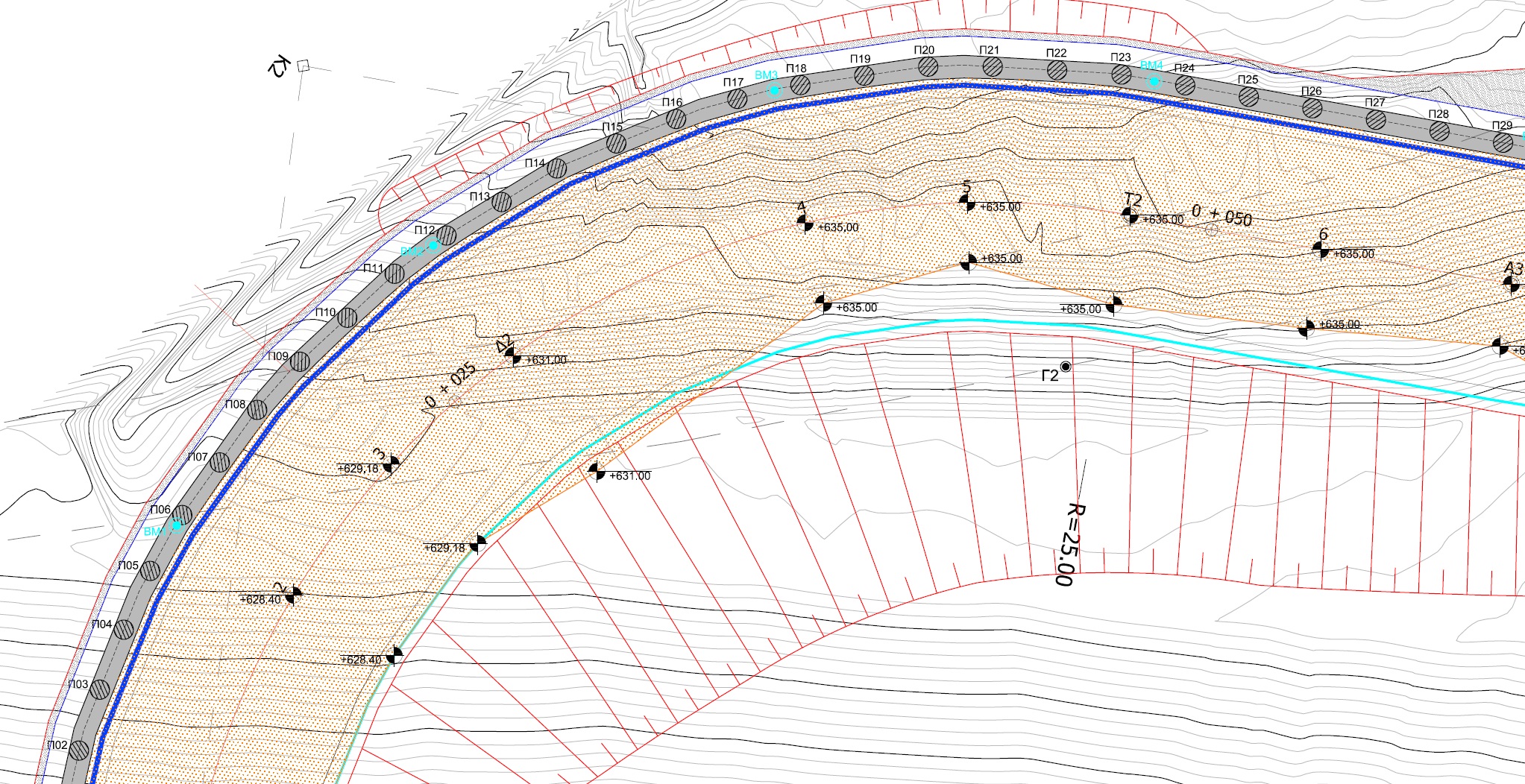Image resolution: width=1525 pixels, height=784 pixels.
Task: Click the 0 + 050 station label
Action: point(1221,215)
